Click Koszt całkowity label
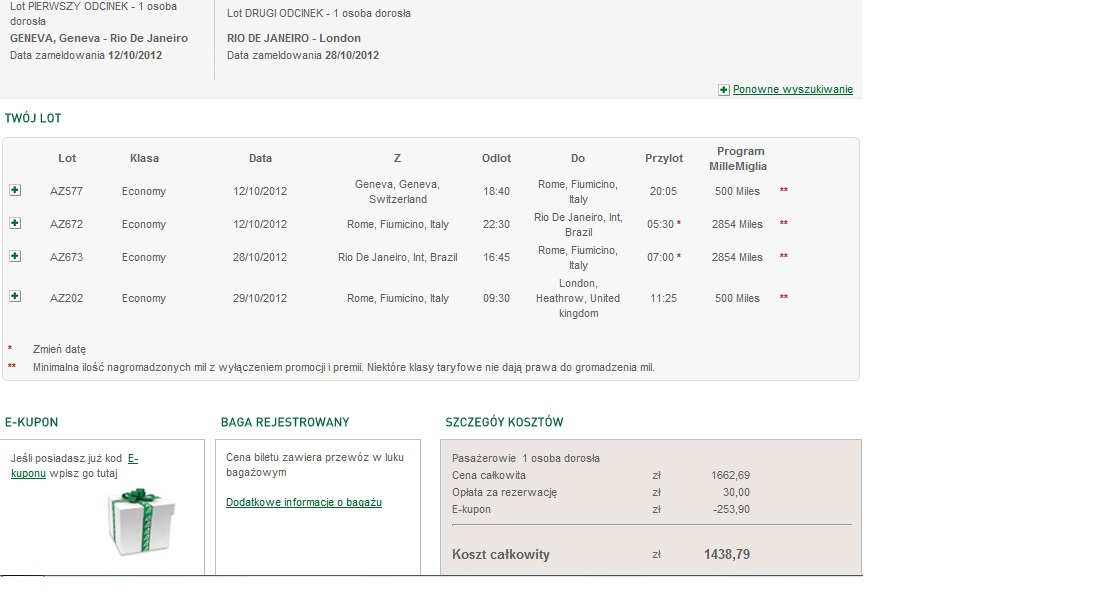The image size is (1093, 615). (x=500, y=554)
